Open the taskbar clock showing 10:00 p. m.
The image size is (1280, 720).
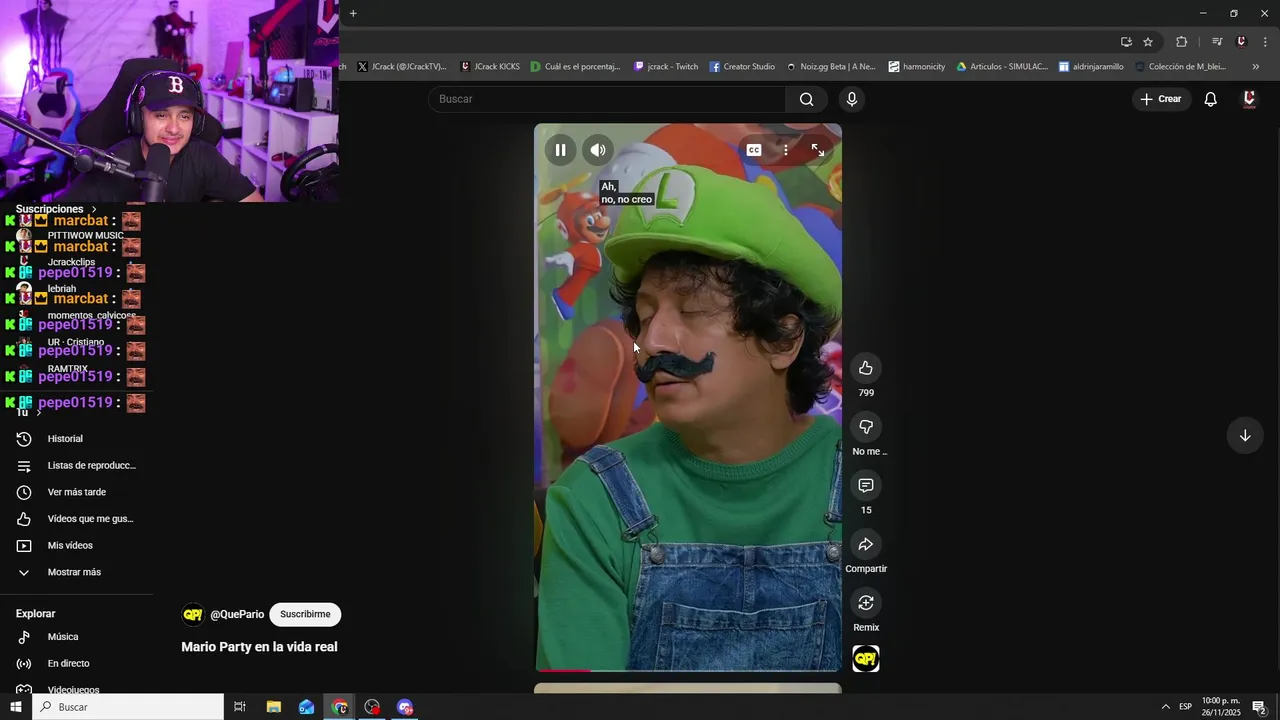[1221, 707]
